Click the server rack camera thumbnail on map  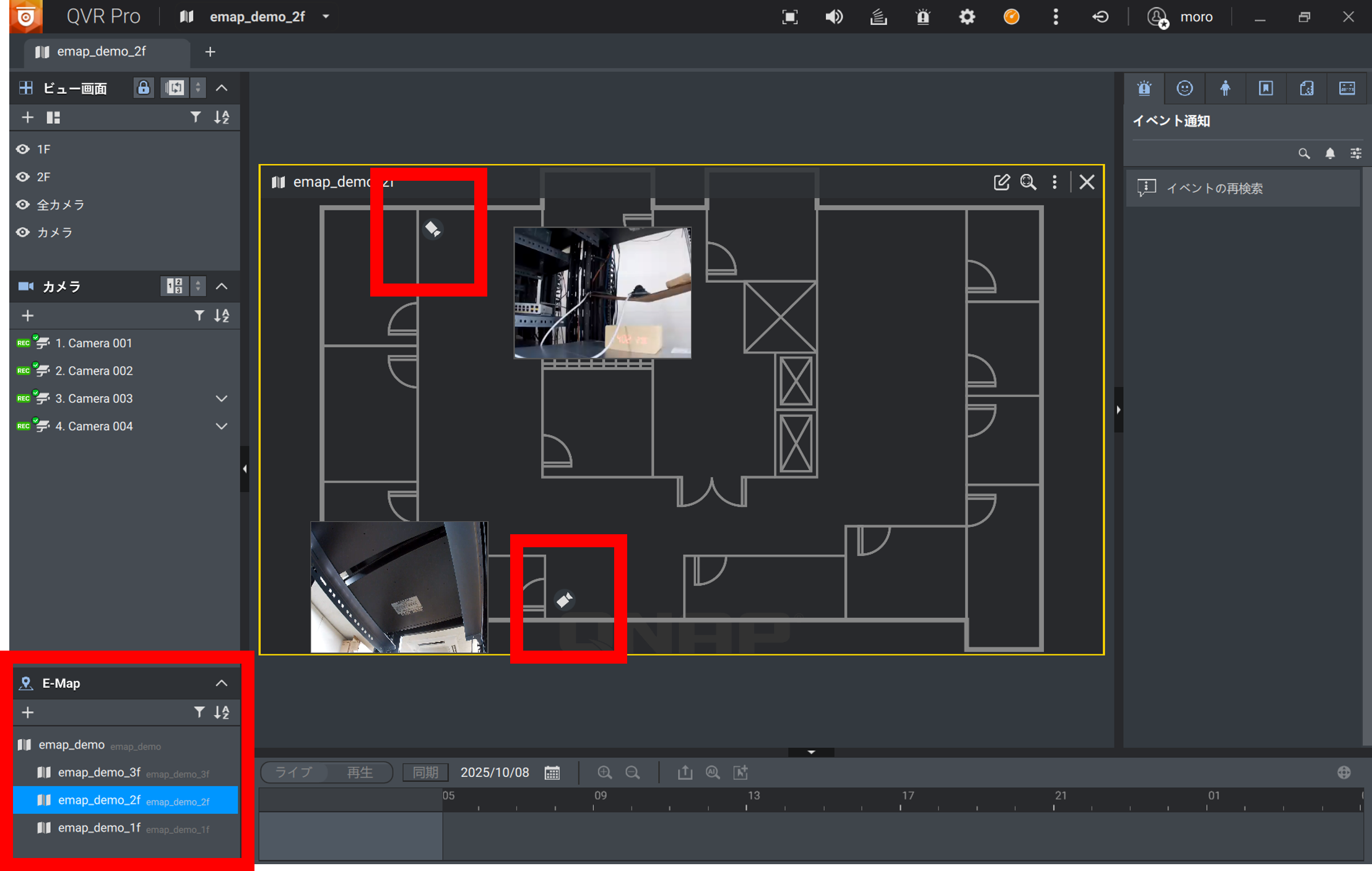pyautogui.click(x=602, y=292)
